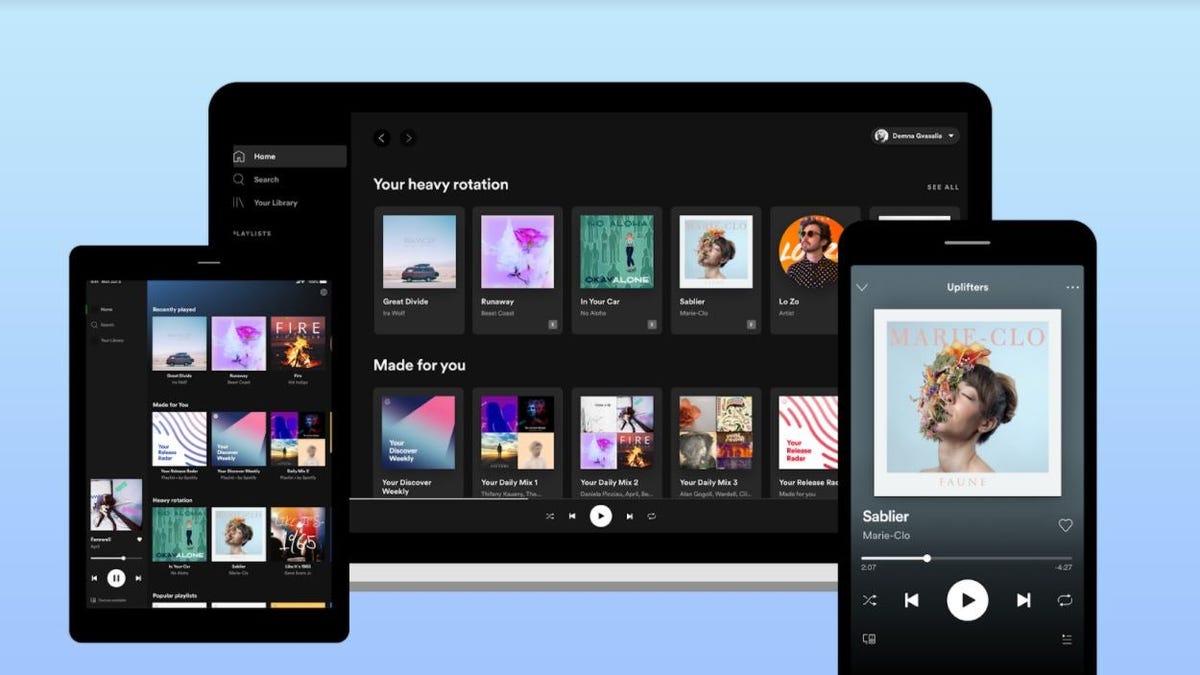Go forward with laptop's right arrow button
Screen dimensions: 1200x675
(x=408, y=138)
